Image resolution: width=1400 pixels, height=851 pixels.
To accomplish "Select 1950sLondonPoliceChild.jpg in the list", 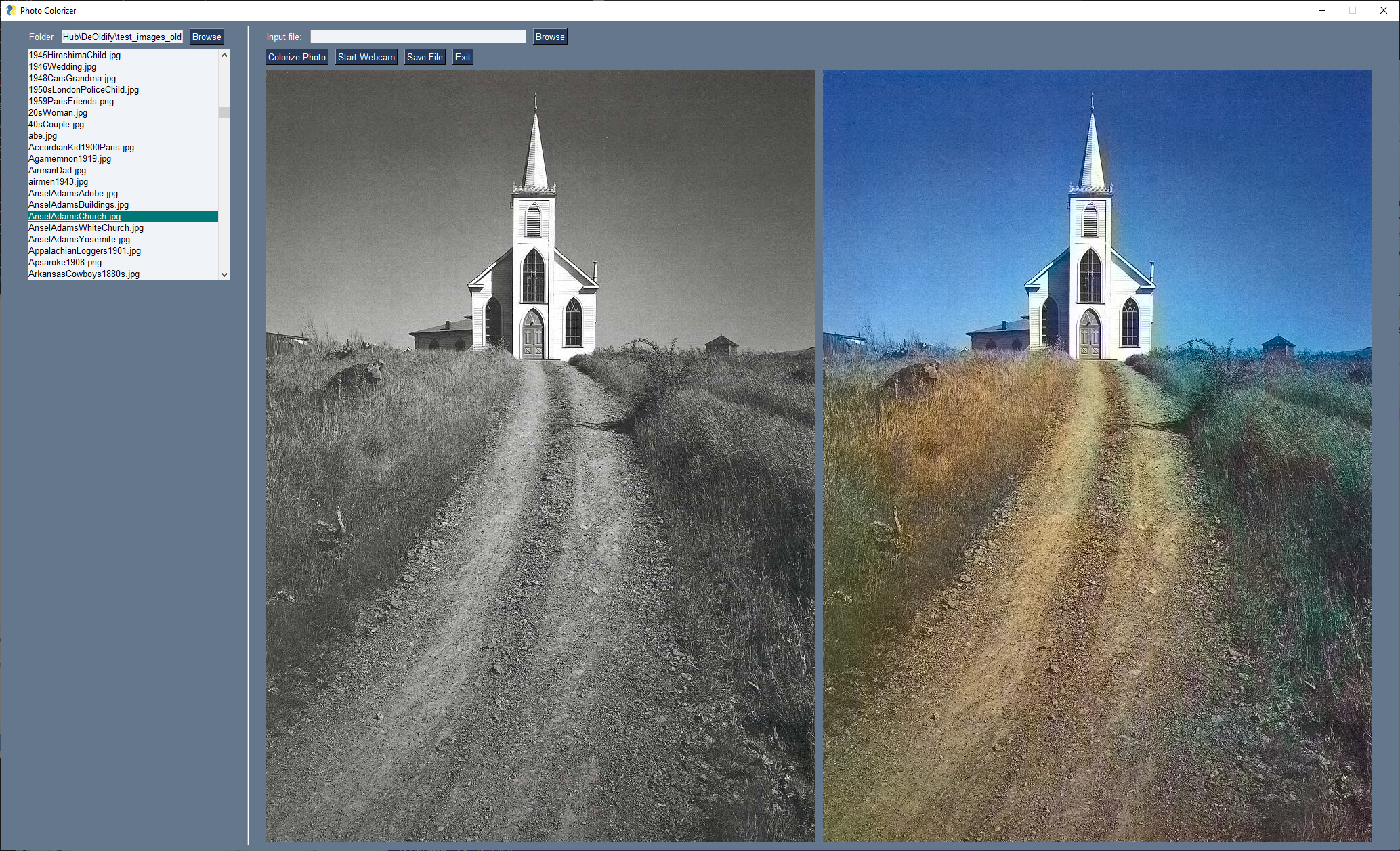I will tap(123, 89).
